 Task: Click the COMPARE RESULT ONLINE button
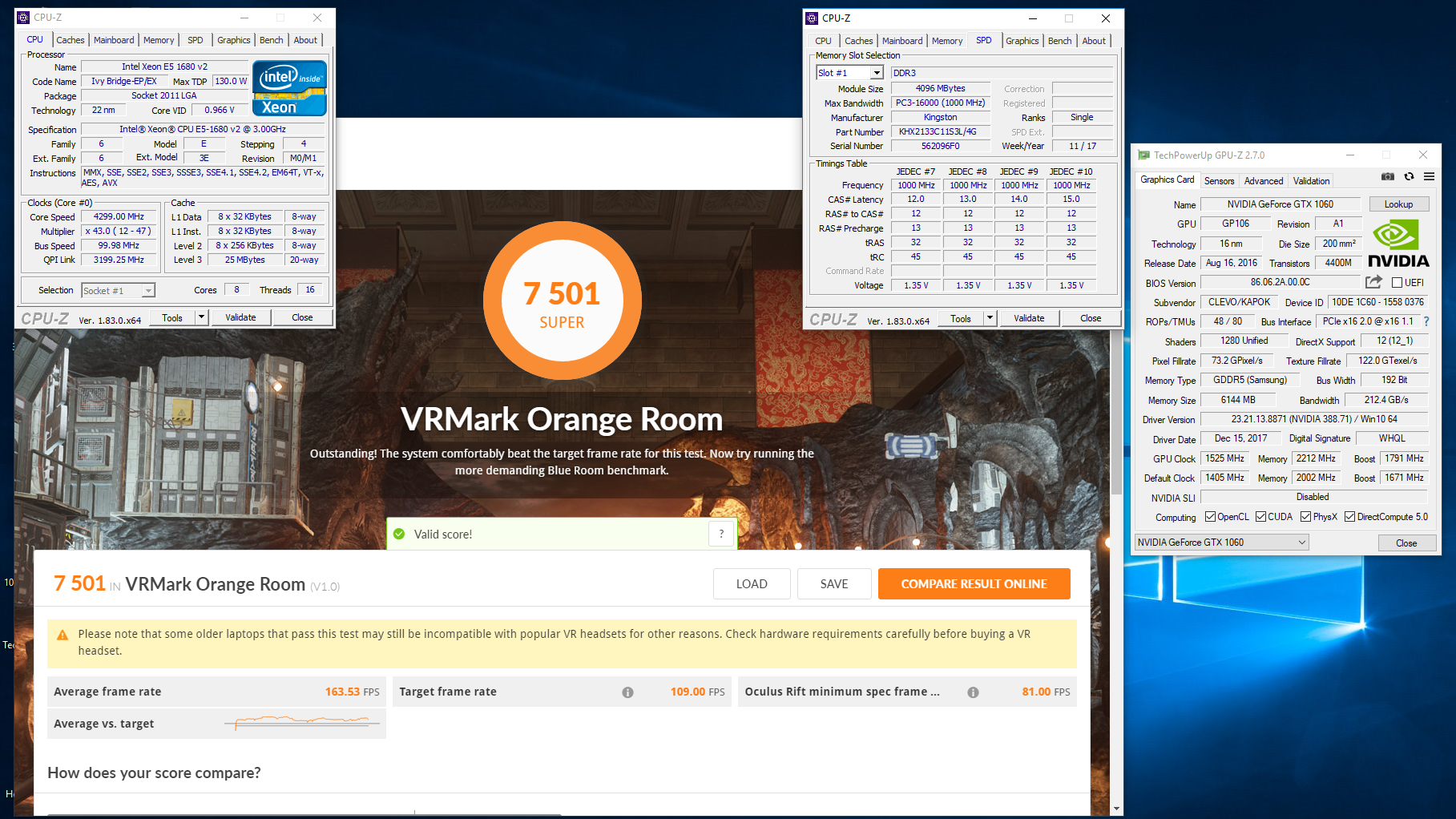click(x=974, y=584)
